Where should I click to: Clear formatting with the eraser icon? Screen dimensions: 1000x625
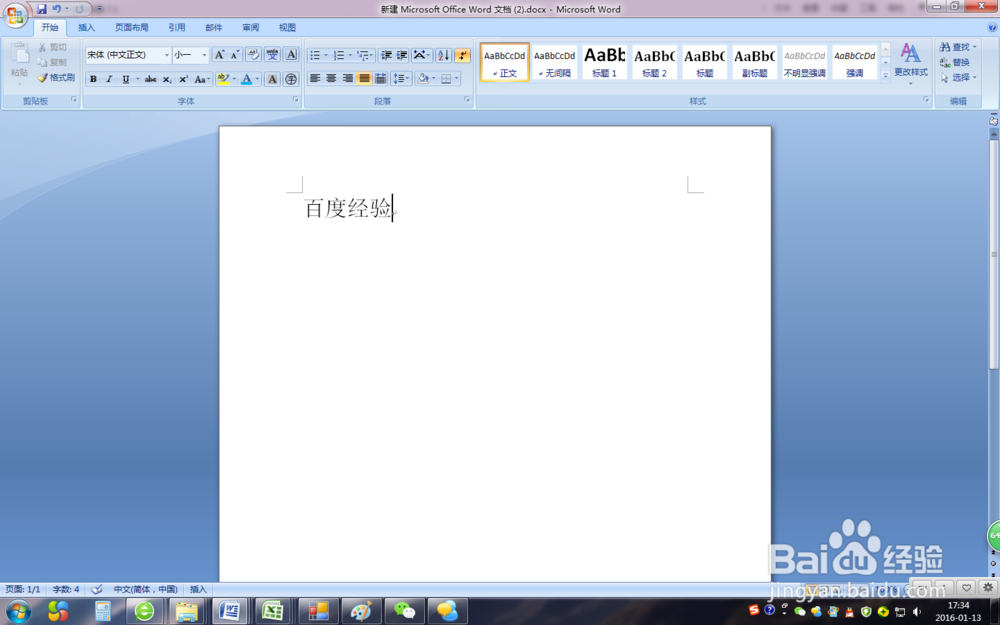(x=253, y=55)
